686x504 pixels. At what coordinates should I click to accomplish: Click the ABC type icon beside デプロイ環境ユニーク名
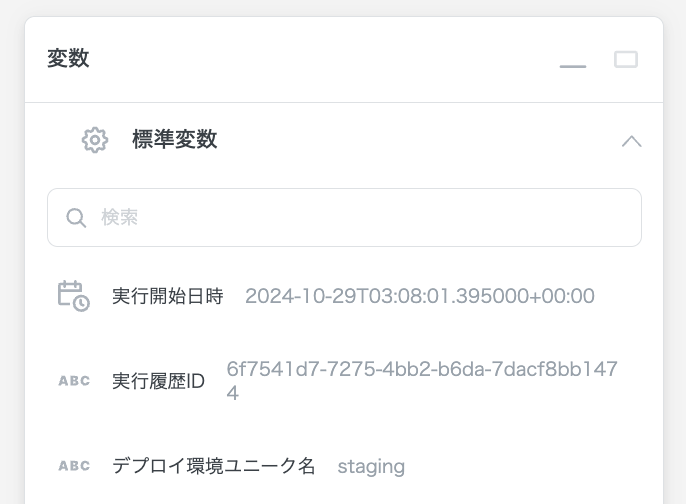click(74, 466)
